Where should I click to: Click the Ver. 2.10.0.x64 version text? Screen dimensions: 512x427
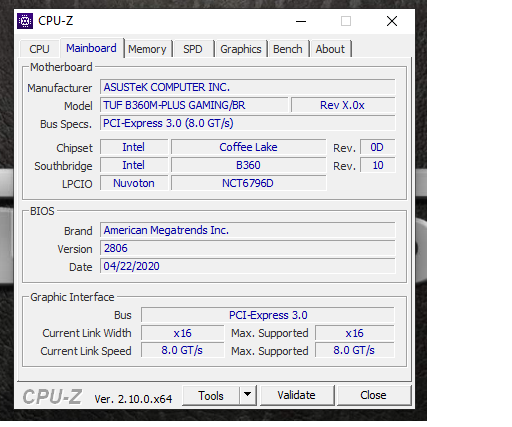[x=133, y=399]
